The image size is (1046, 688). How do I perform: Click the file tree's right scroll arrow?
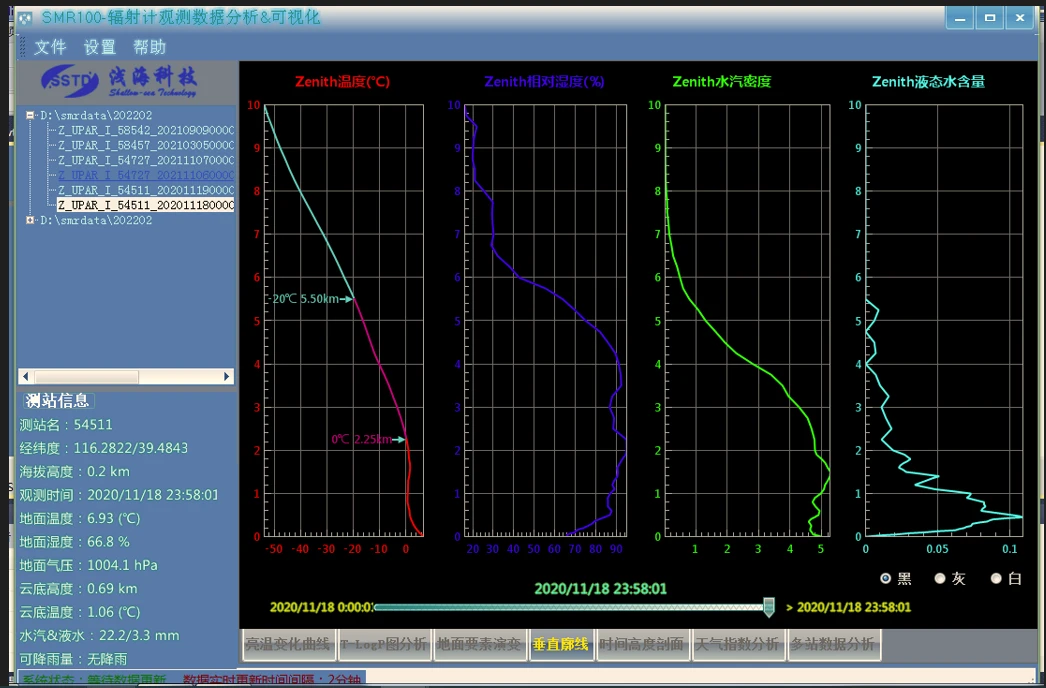click(x=228, y=377)
